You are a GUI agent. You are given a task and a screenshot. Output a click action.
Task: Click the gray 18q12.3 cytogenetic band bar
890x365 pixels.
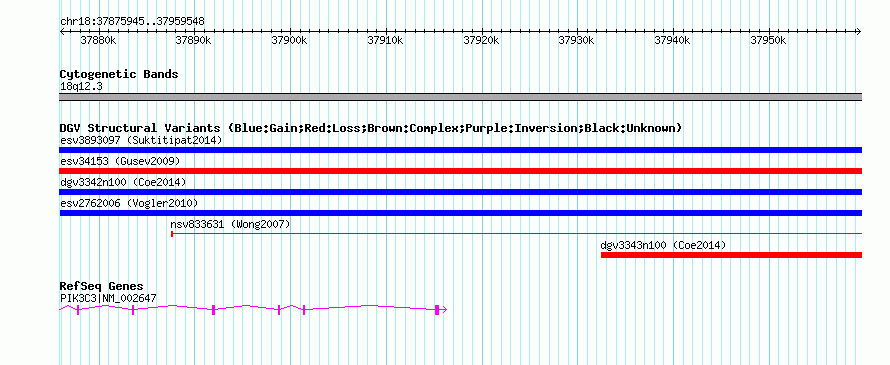tap(460, 97)
